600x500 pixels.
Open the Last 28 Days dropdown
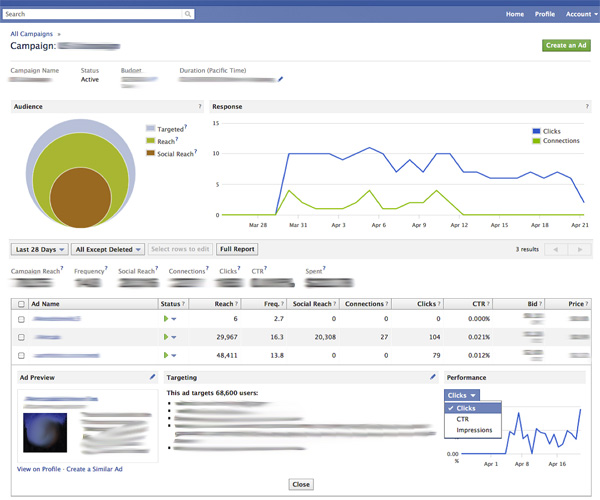pyautogui.click(x=40, y=249)
